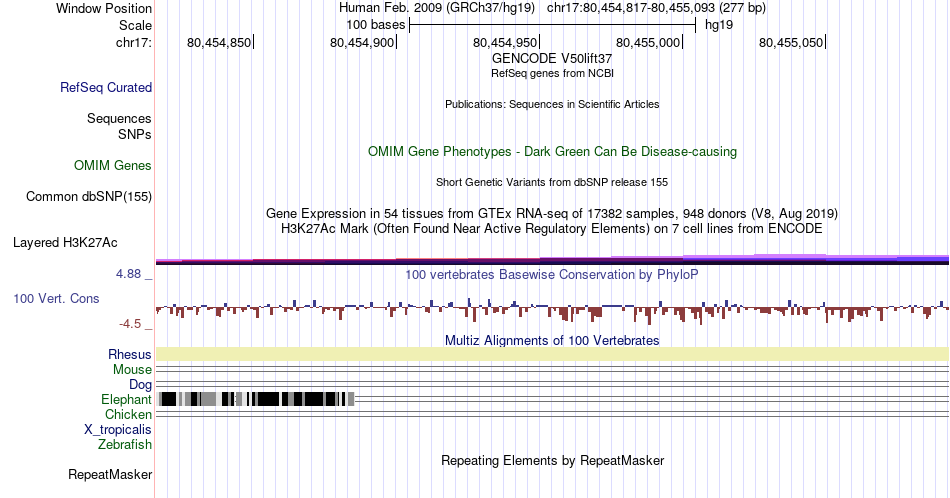Open the 100 Vert. Cons track label
Viewport: 950px width, 498px height.
tap(56, 298)
